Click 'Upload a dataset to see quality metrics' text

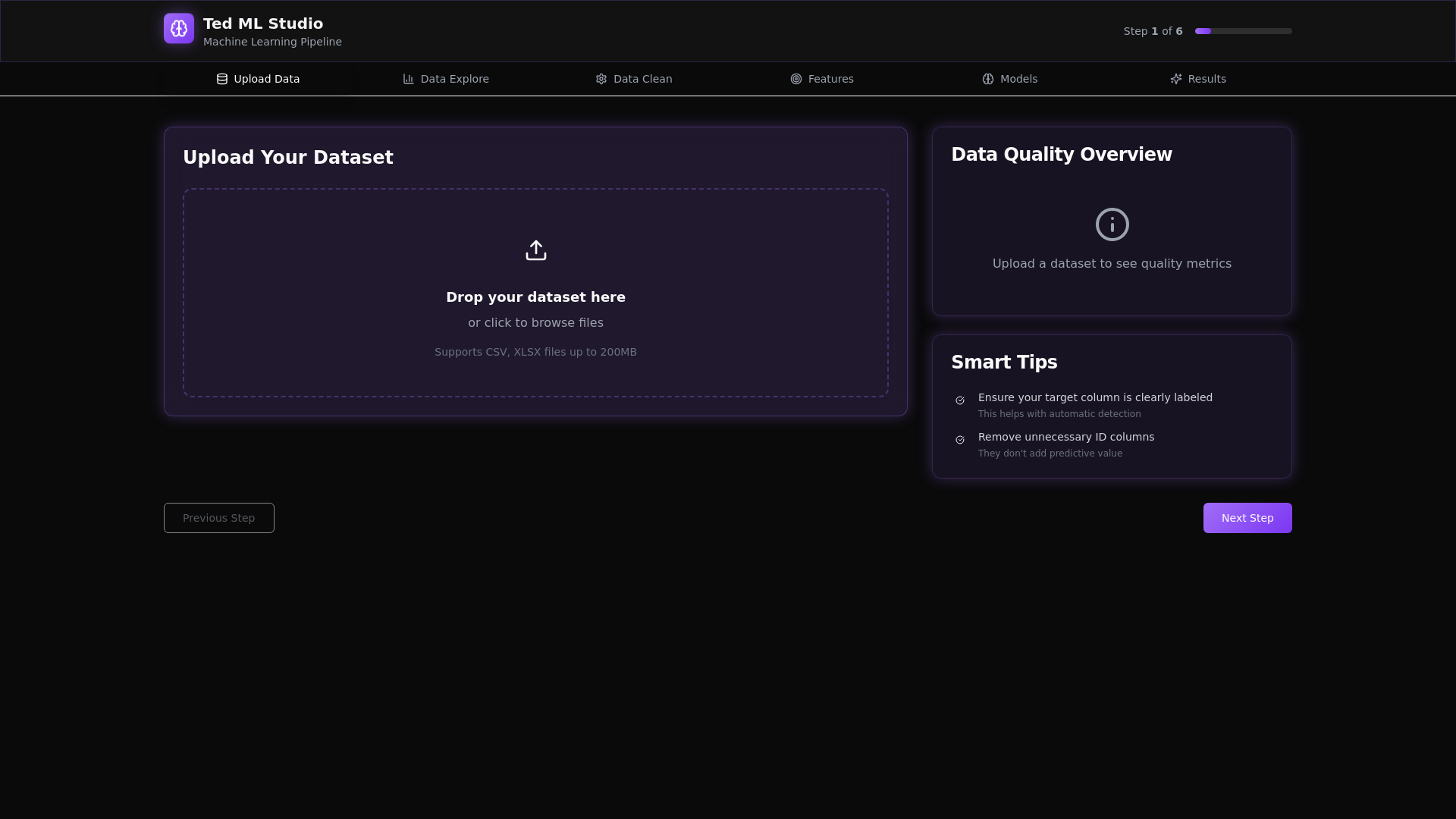1112,264
